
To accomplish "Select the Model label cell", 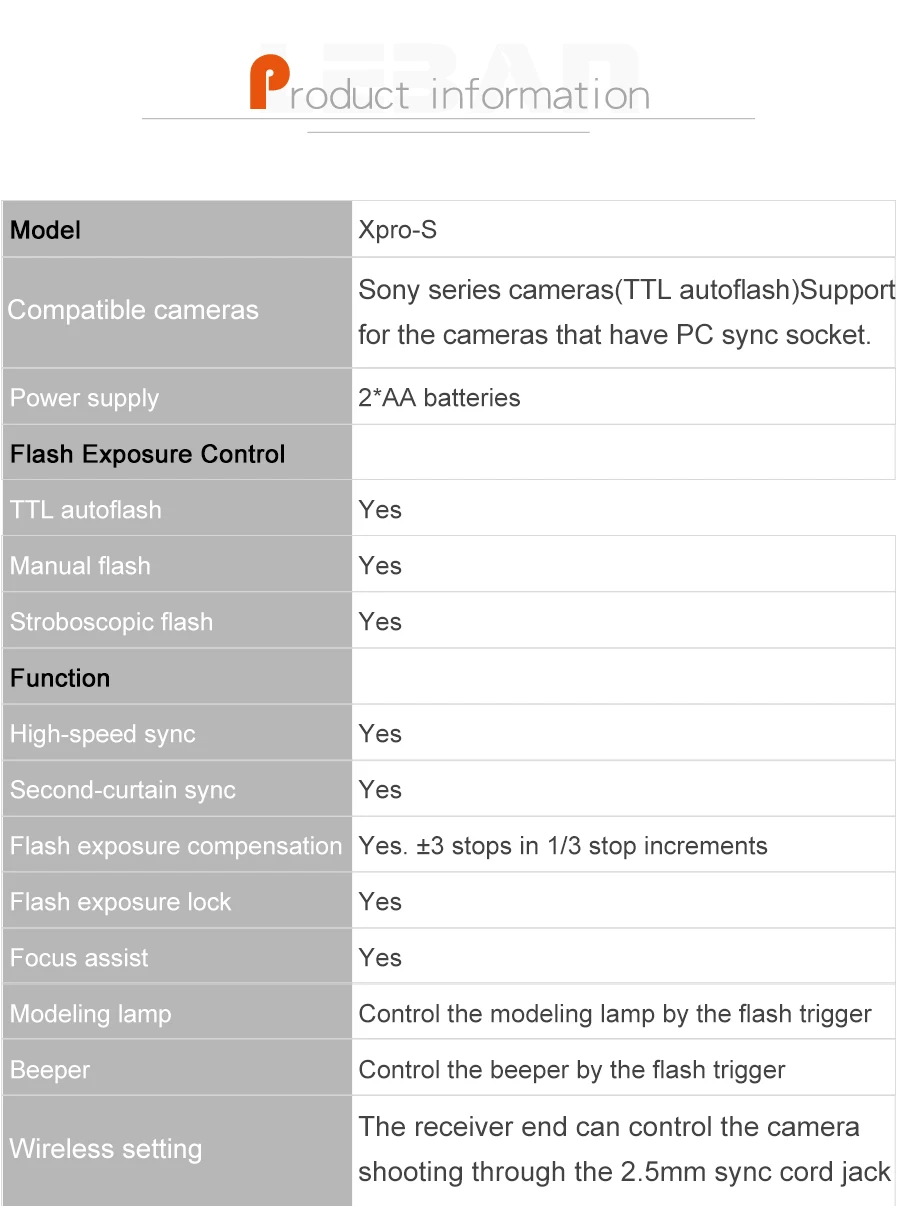I will point(177,229).
